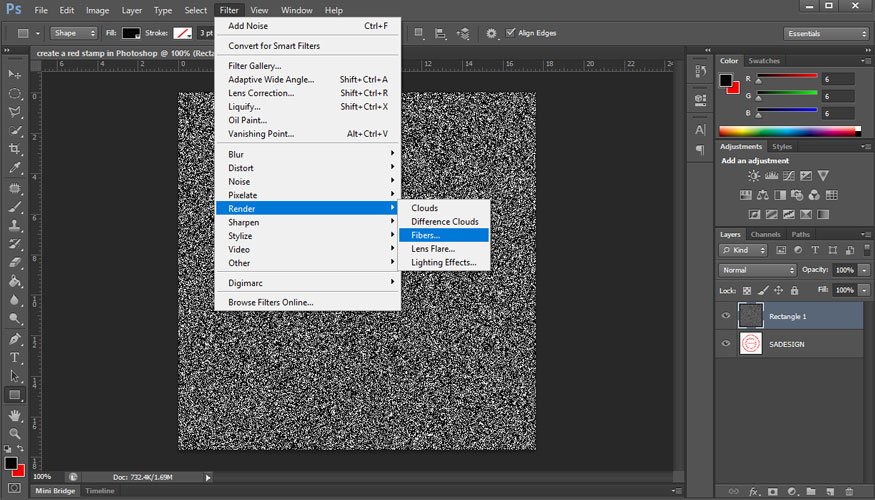Select the Crop tool in the toolbar
The image size is (875, 500).
pos(15,149)
